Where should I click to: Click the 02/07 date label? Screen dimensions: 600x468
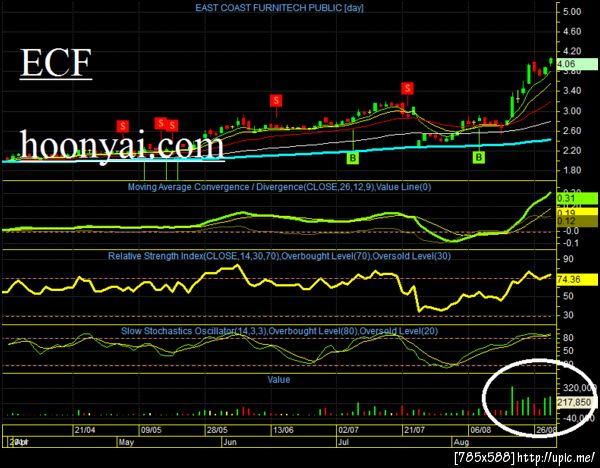point(349,430)
